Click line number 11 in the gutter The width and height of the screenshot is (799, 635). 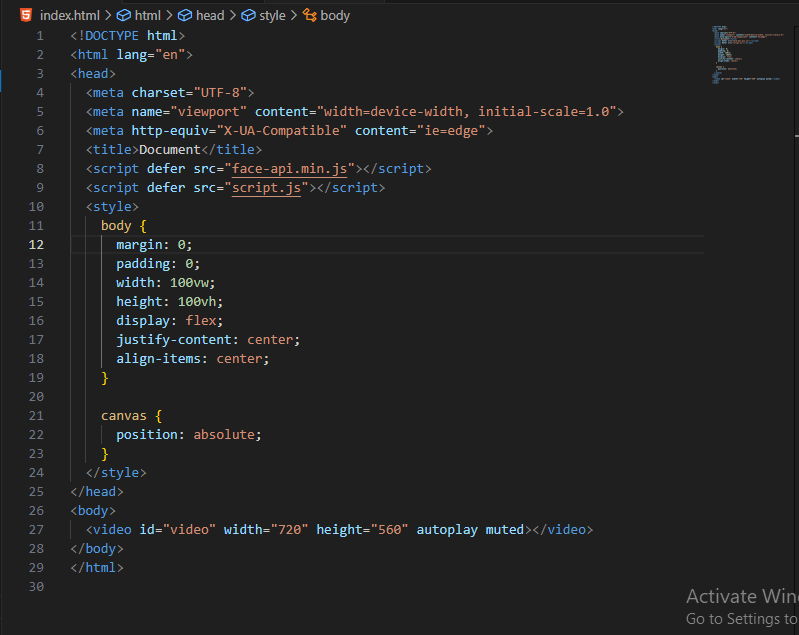(x=36, y=226)
